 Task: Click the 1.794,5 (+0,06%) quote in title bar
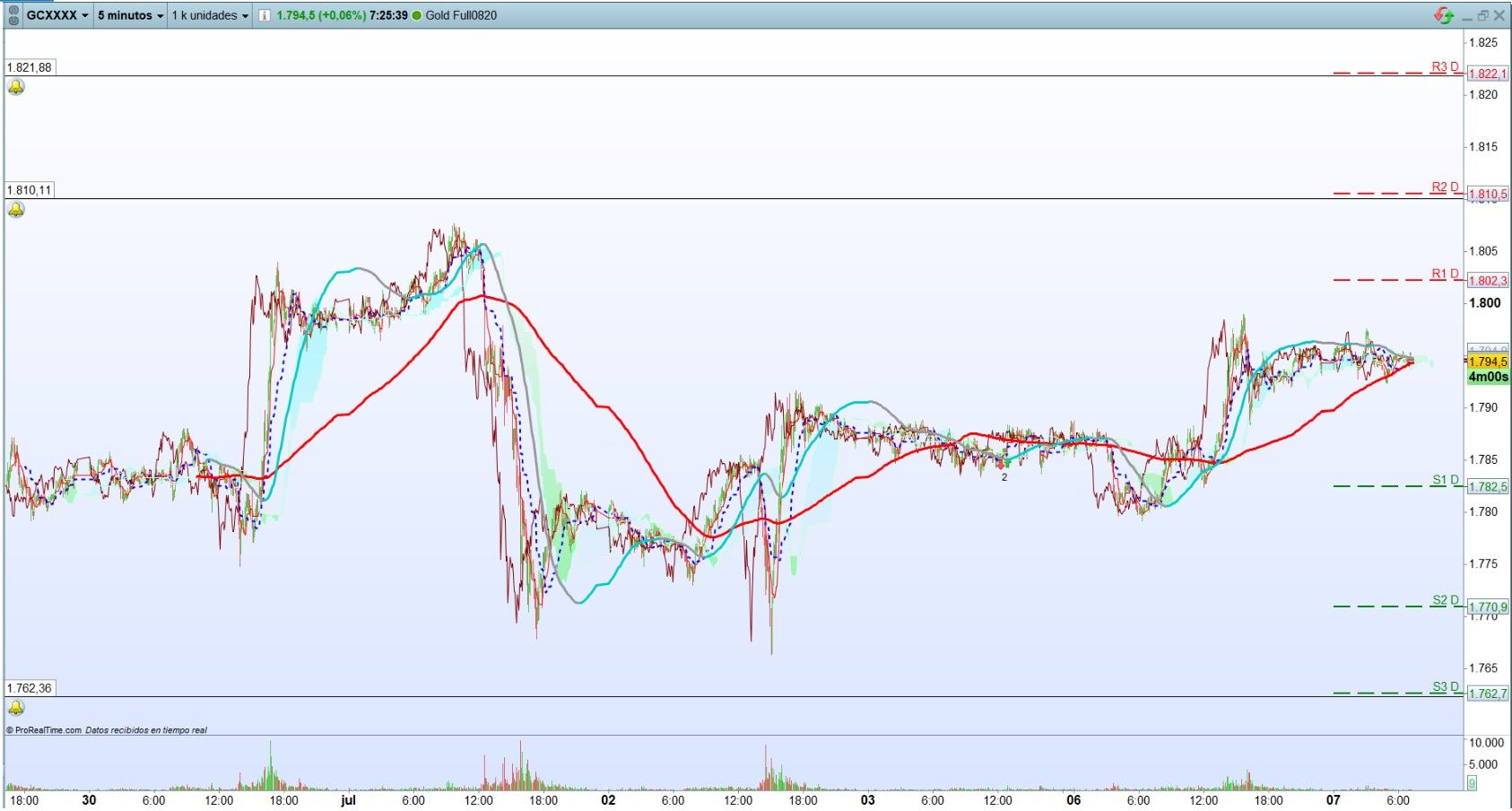click(x=321, y=15)
